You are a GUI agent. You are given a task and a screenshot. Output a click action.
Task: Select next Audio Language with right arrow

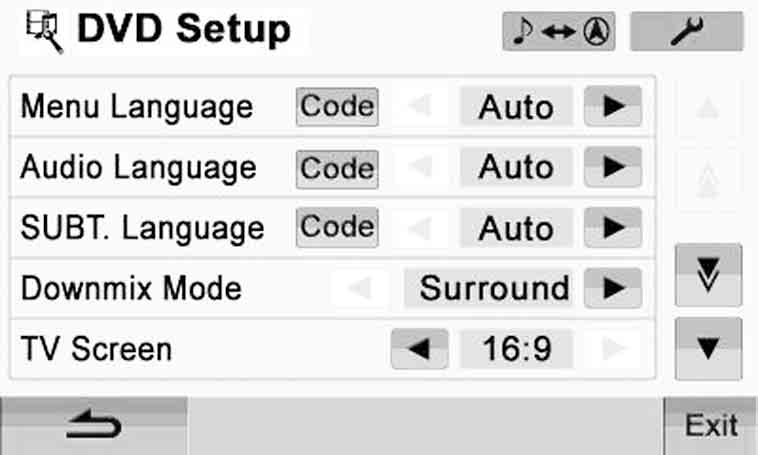[613, 167]
